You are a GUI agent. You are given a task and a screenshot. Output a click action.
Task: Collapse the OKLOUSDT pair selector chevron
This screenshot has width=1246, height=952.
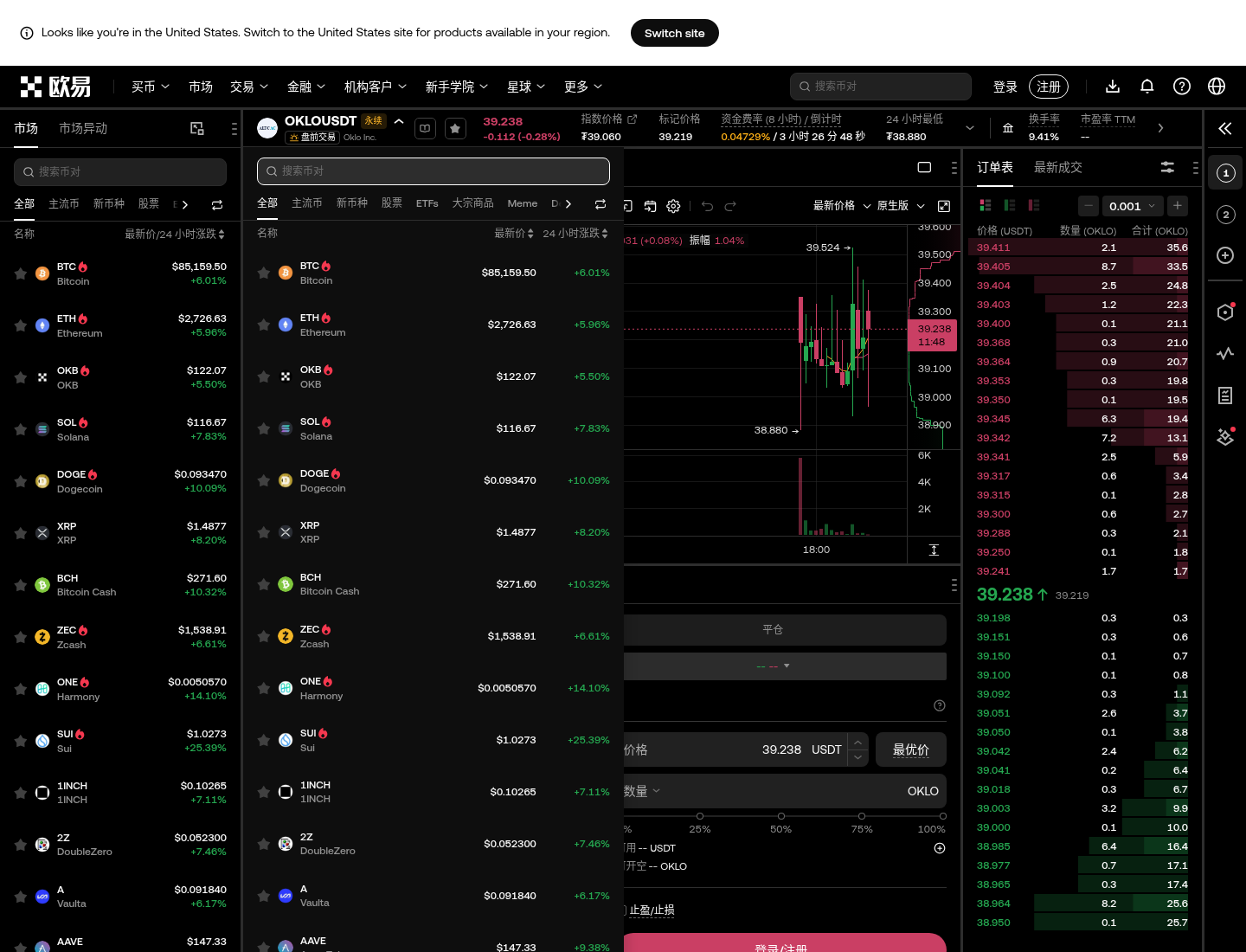[399, 121]
